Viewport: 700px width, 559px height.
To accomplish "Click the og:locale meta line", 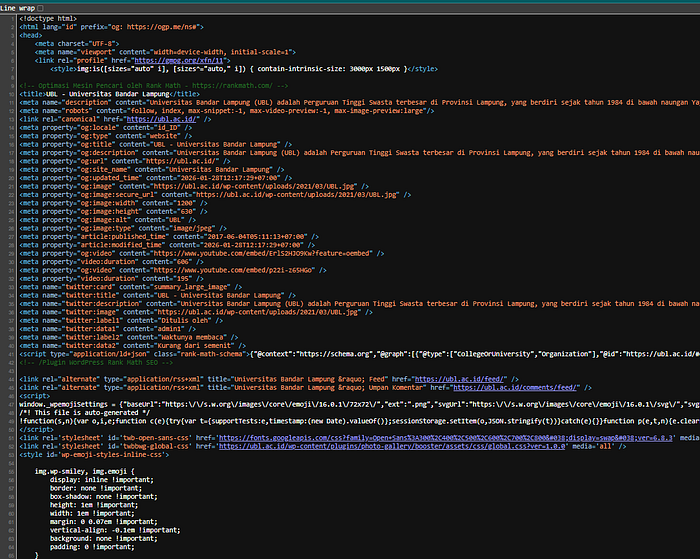I will (105, 128).
